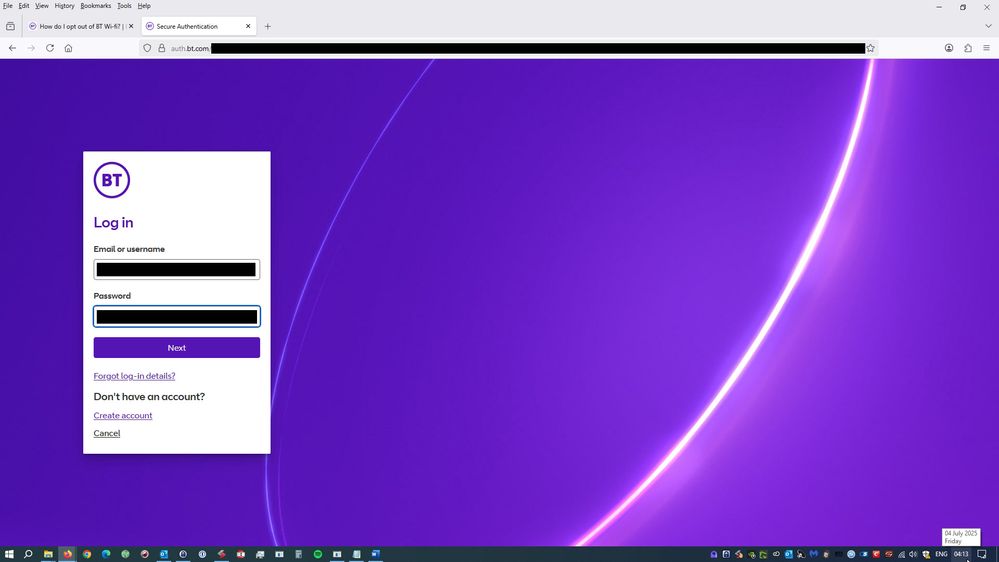Open the Firefox account profile icon

(948, 48)
